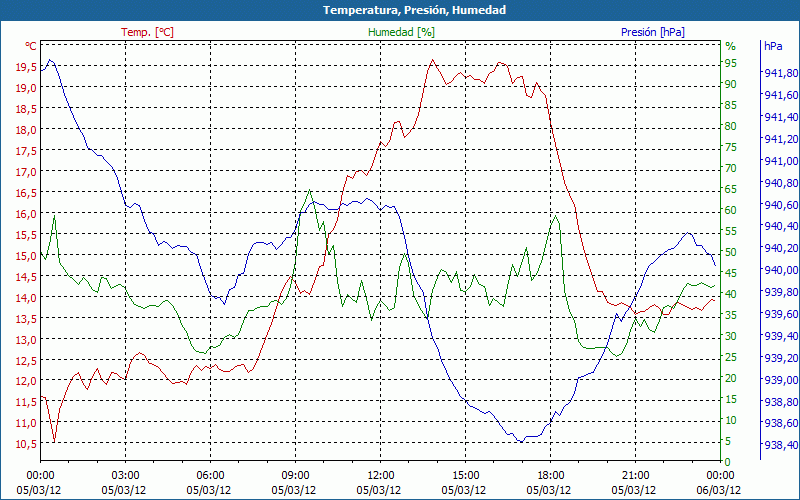Click the '03:00' time axis label
This screenshot has height=500, width=800.
pyautogui.click(x=126, y=476)
